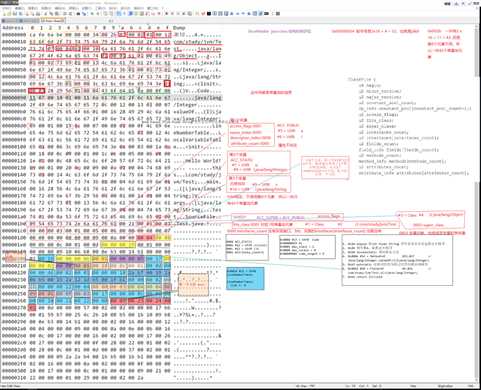Click the black Stop Recording macro icon

(x=209, y=14)
